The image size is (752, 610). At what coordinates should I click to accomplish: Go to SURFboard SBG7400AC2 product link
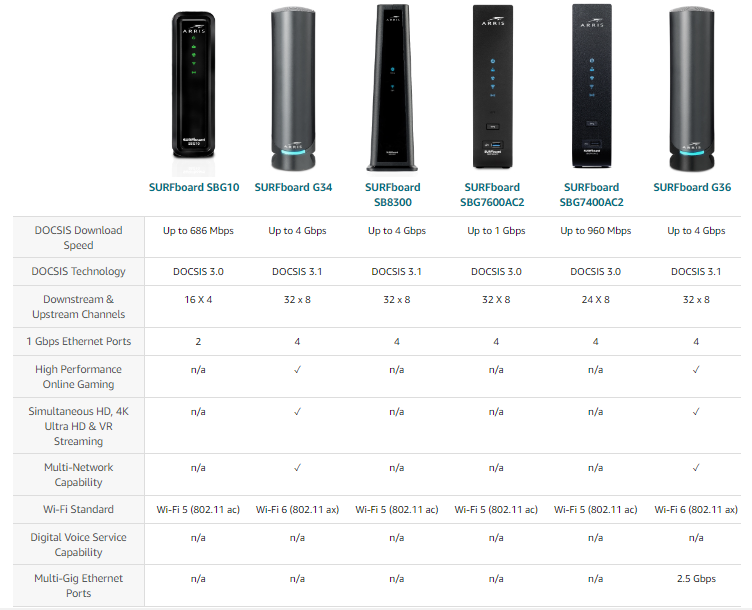click(x=595, y=194)
